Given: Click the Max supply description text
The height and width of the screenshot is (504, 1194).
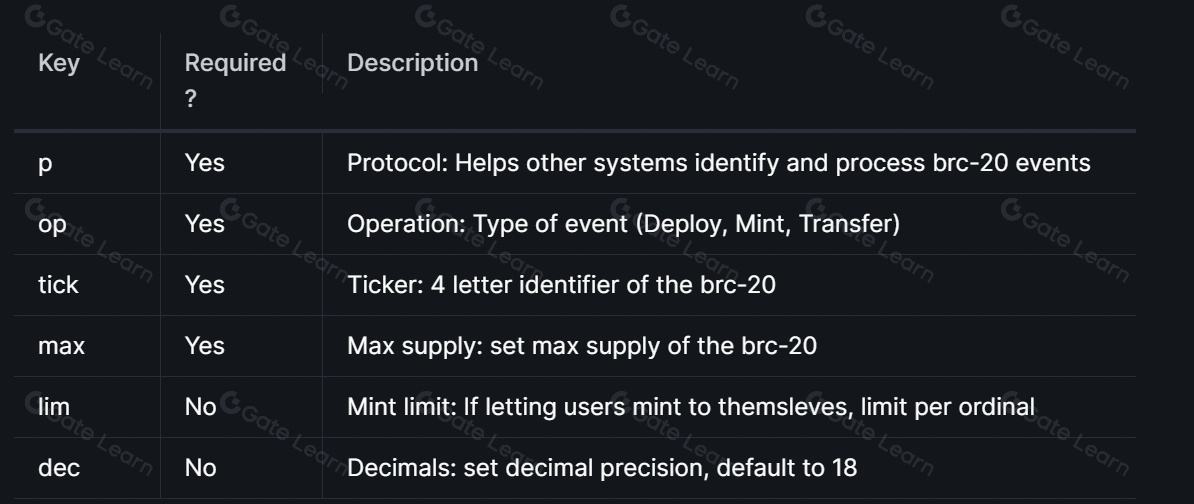Looking at the screenshot, I should point(582,346).
